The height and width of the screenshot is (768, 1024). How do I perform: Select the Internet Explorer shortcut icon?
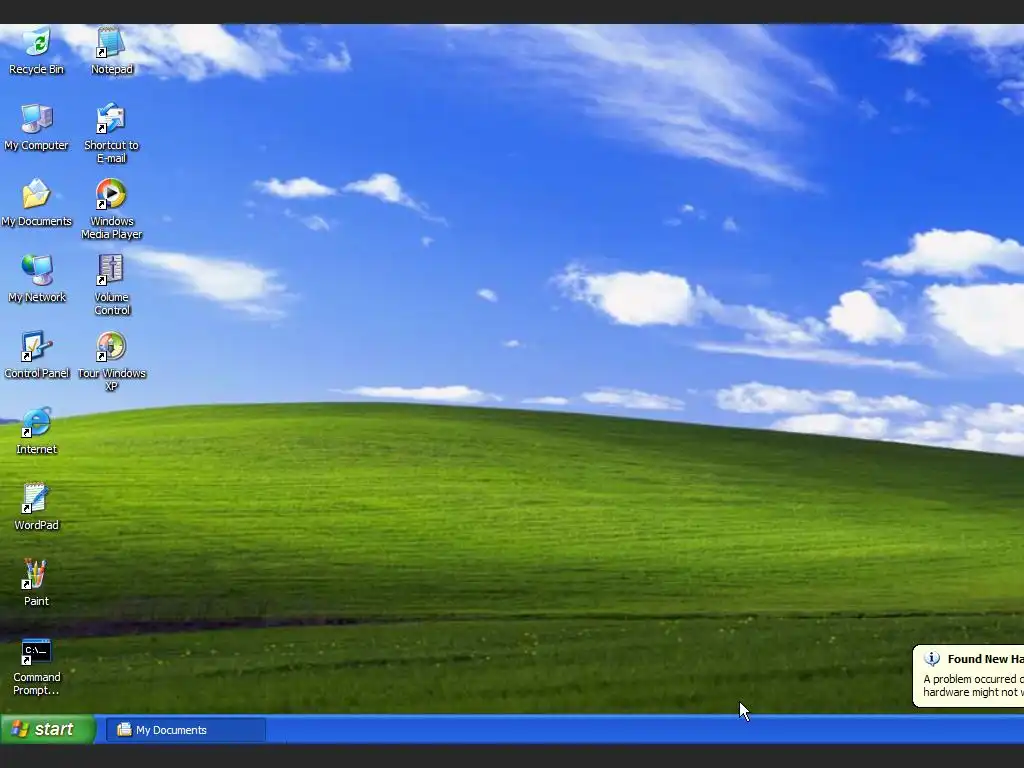tap(37, 422)
